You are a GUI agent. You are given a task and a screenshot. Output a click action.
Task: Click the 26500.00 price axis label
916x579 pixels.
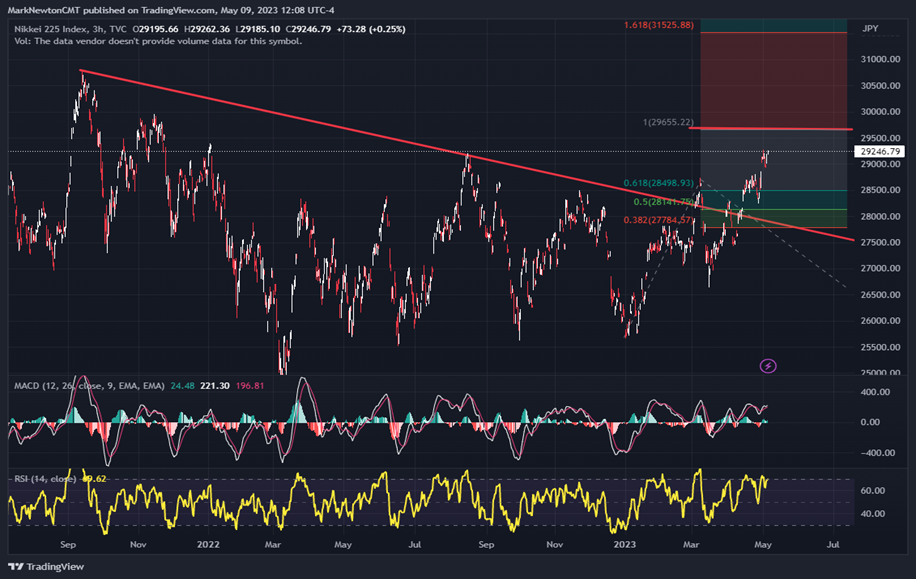pos(880,294)
